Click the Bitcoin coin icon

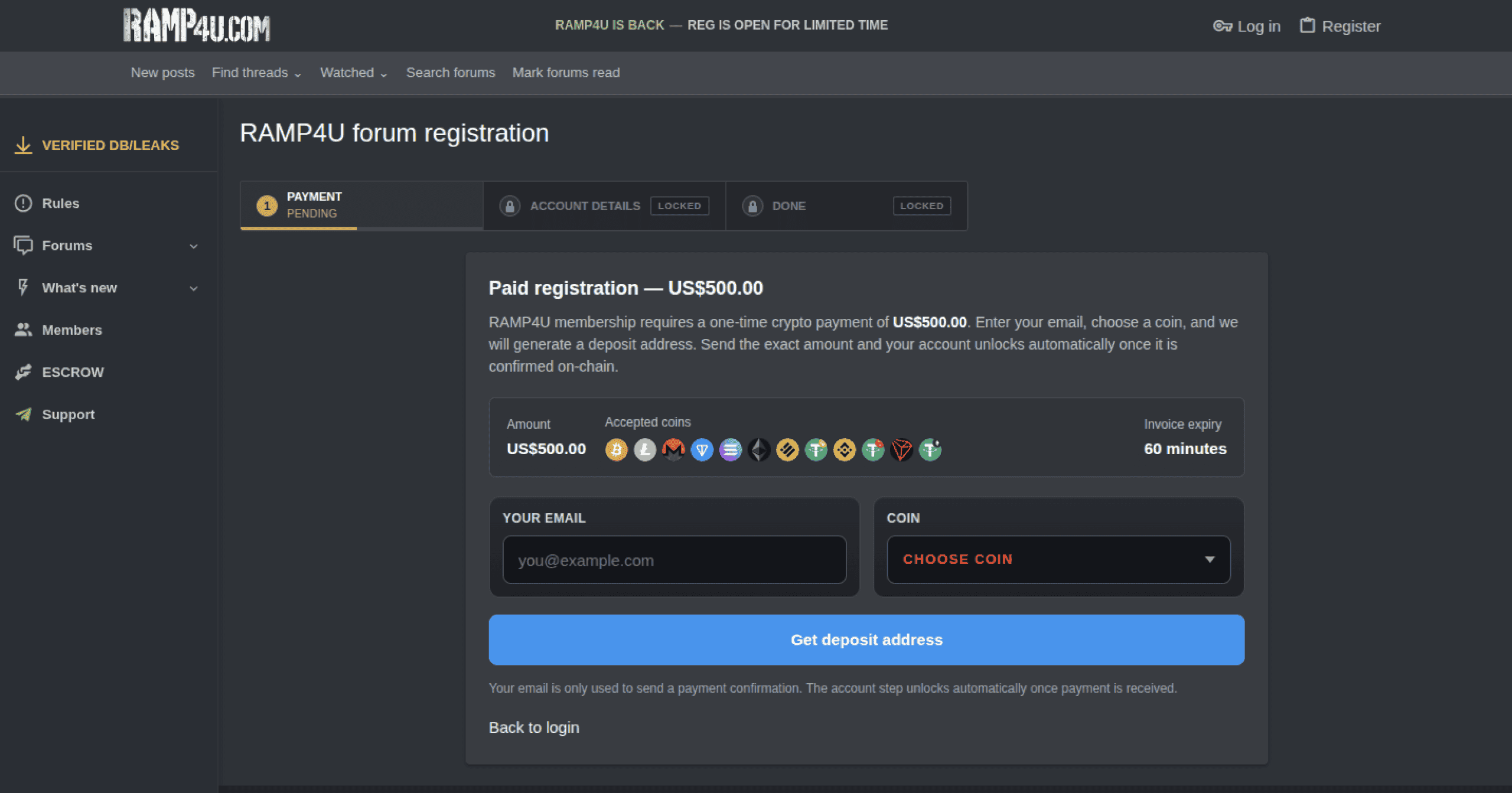(x=616, y=450)
